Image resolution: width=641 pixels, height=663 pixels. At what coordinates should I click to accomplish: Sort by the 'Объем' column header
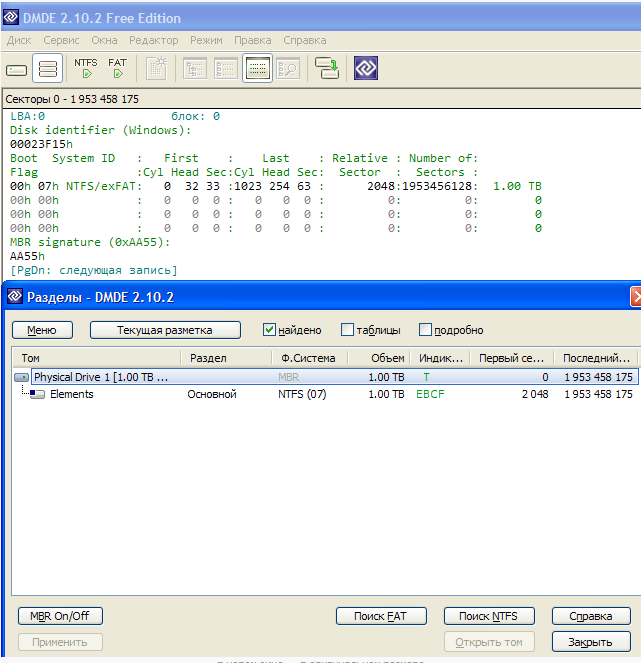coord(387,358)
